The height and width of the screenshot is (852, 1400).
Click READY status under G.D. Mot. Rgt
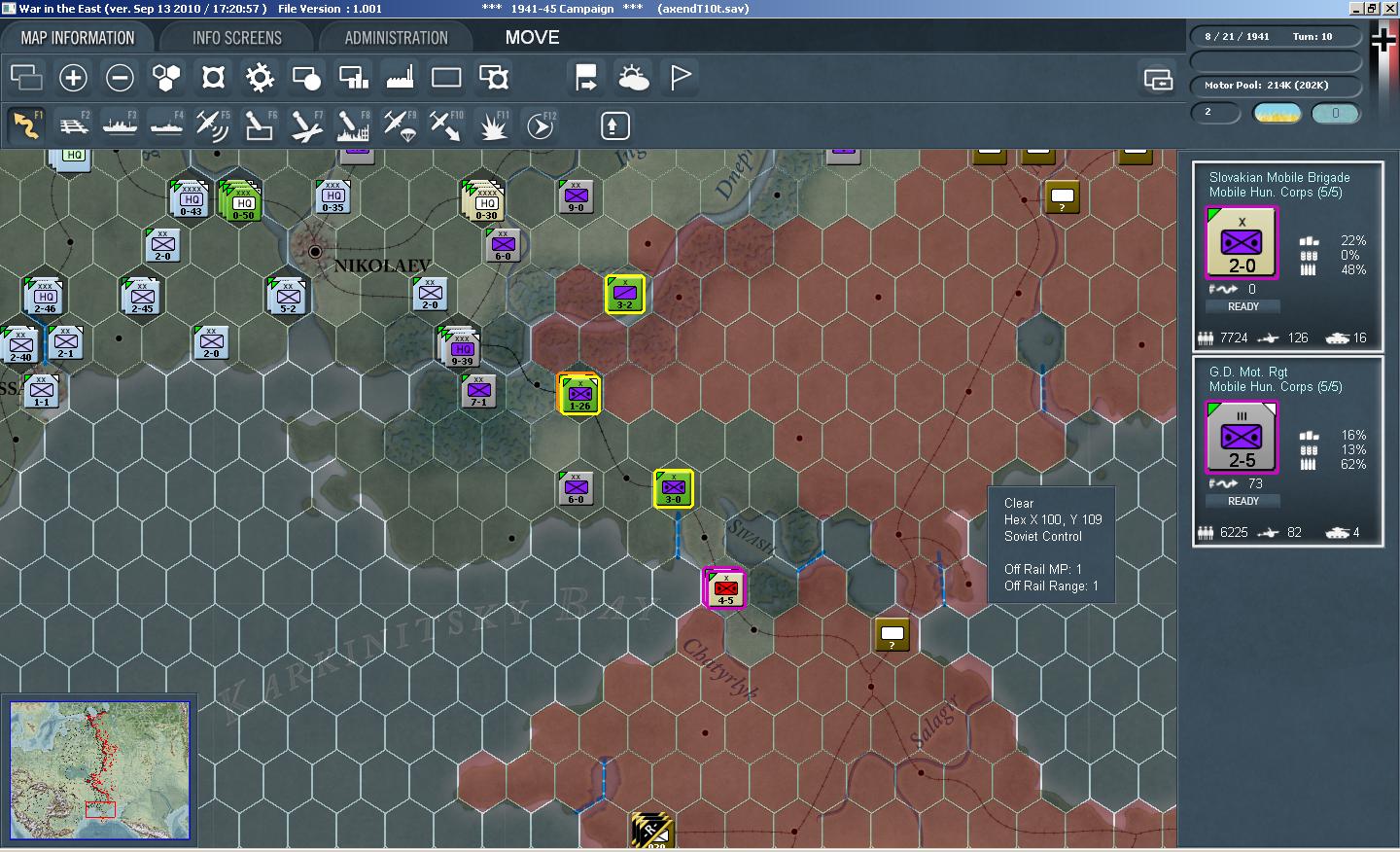(1242, 501)
